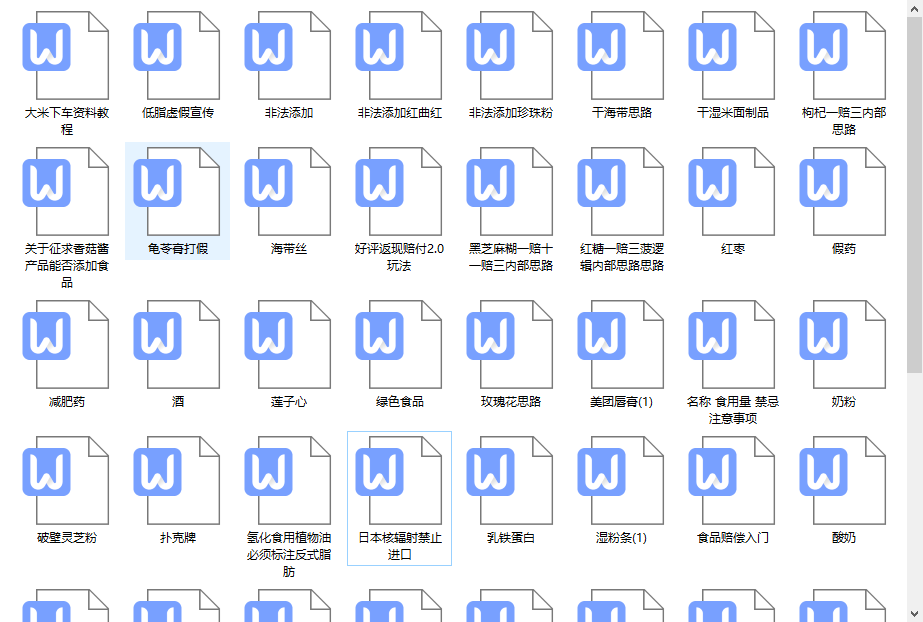Select the 扑克牌 document icon
This screenshot has height=622, width=923.
(177, 479)
